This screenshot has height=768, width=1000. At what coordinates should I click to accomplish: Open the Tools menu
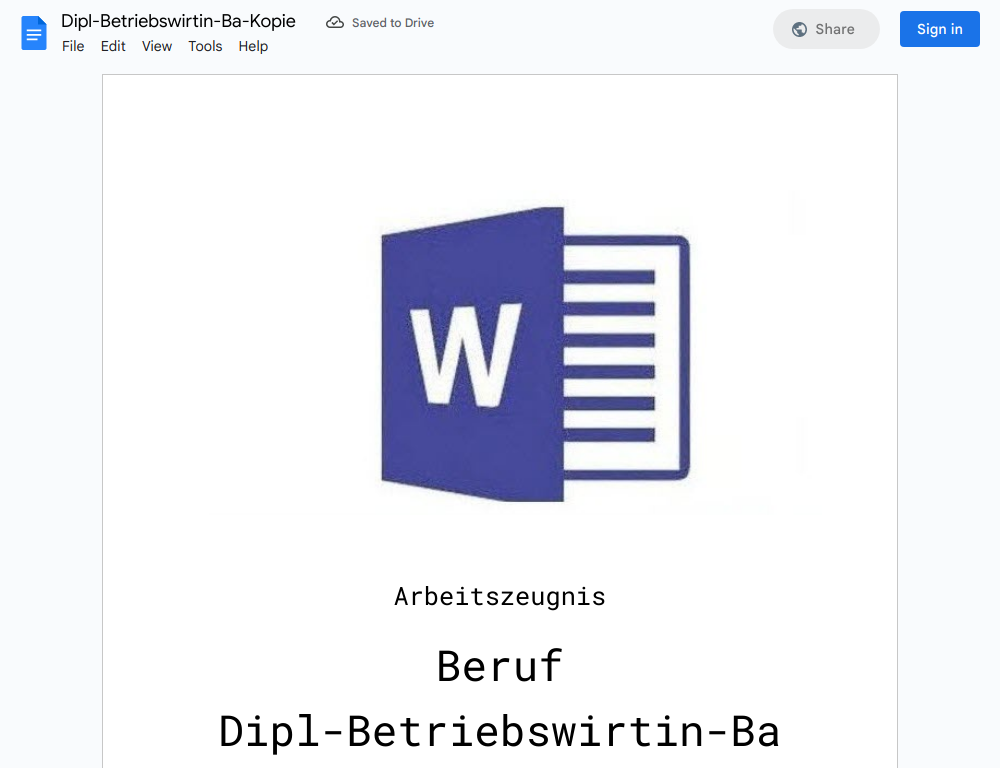[205, 47]
